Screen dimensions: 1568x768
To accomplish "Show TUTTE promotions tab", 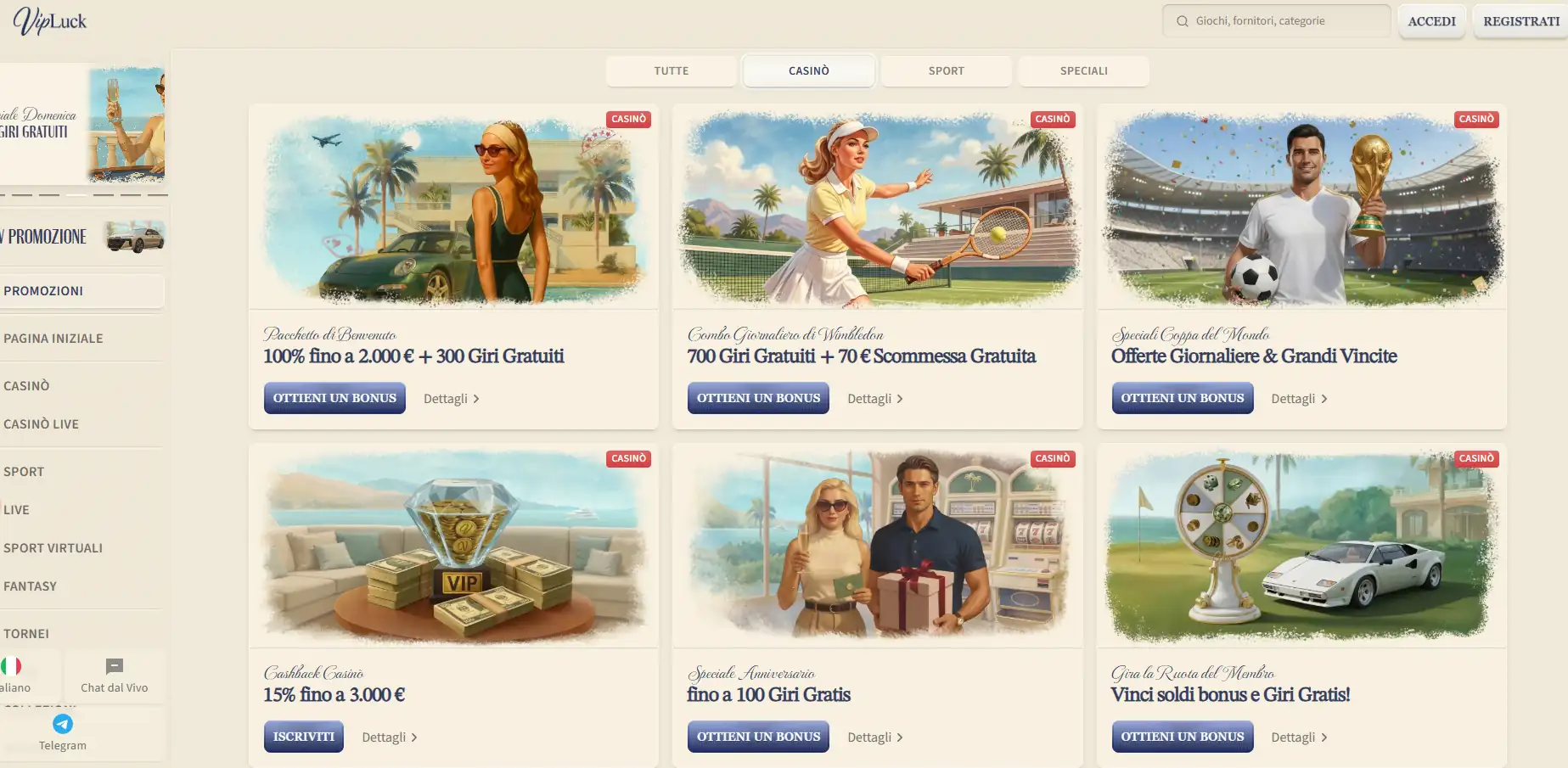I will pyautogui.click(x=672, y=71).
